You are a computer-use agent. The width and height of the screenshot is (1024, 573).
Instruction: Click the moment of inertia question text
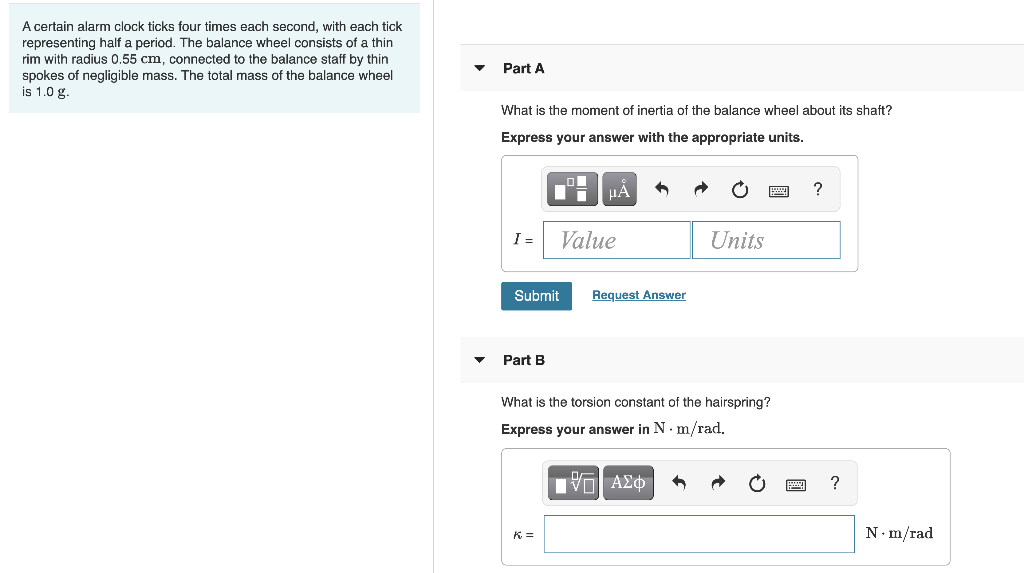696,110
